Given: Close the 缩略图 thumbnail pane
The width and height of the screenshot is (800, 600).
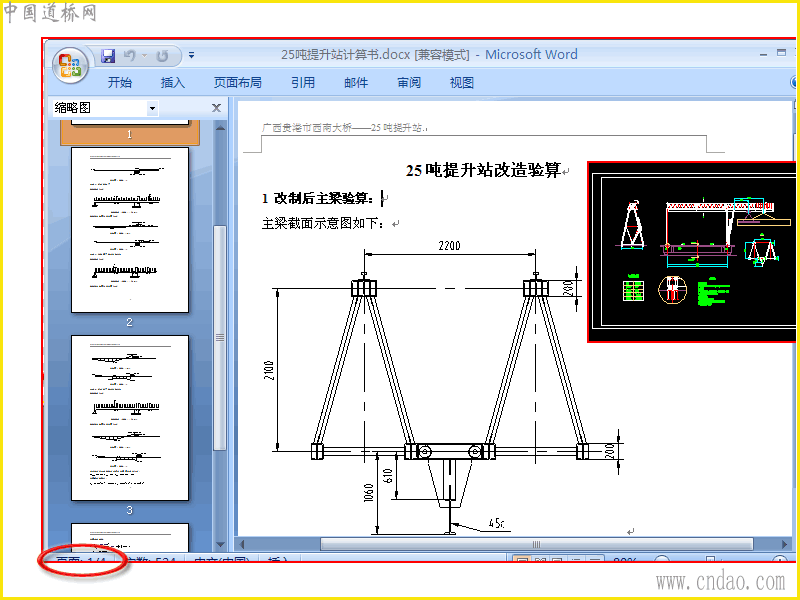Looking at the screenshot, I should coord(216,108).
